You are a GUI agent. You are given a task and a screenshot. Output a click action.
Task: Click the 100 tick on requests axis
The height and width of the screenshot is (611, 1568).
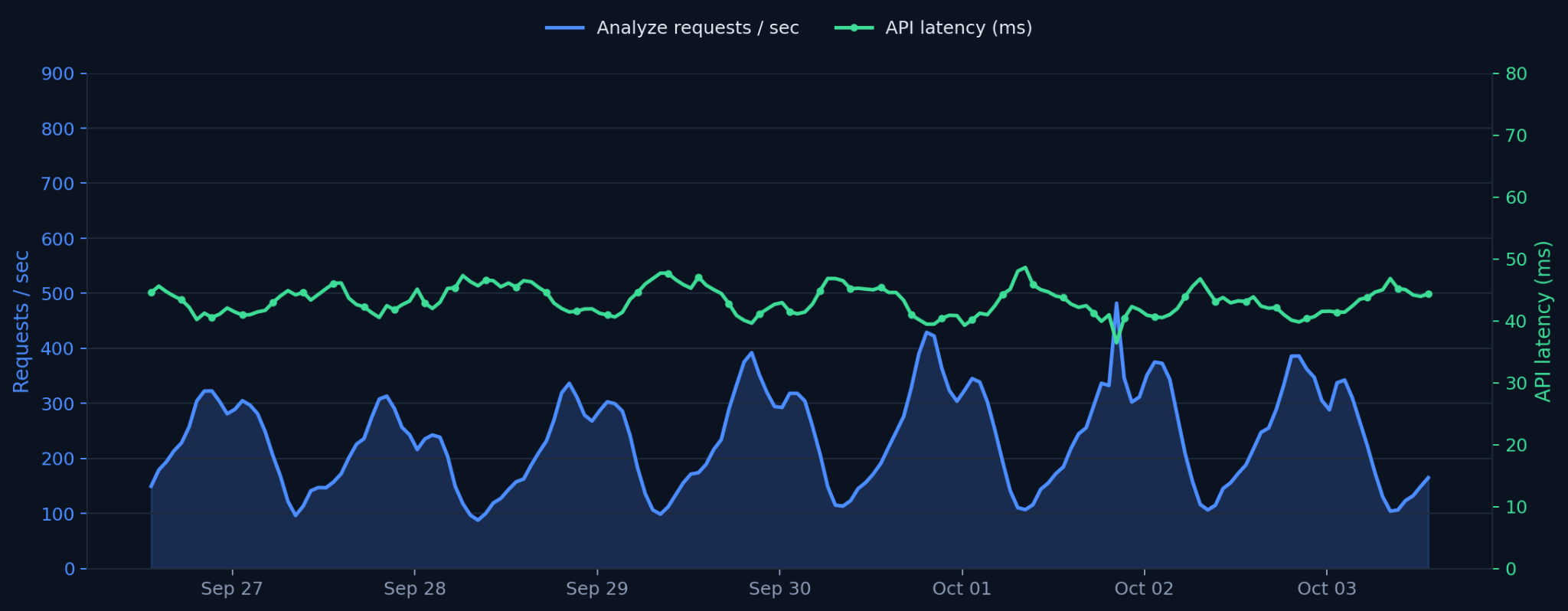[x=58, y=514]
